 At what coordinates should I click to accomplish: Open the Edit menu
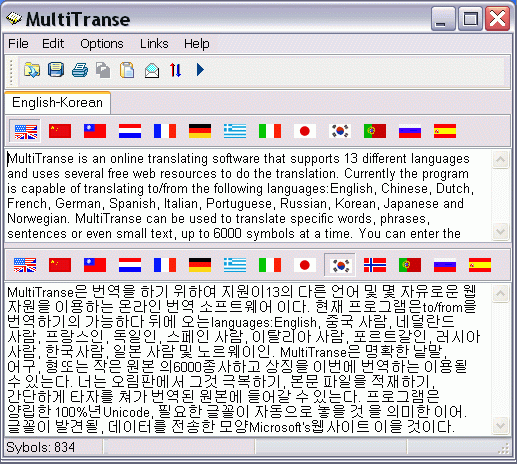53,44
